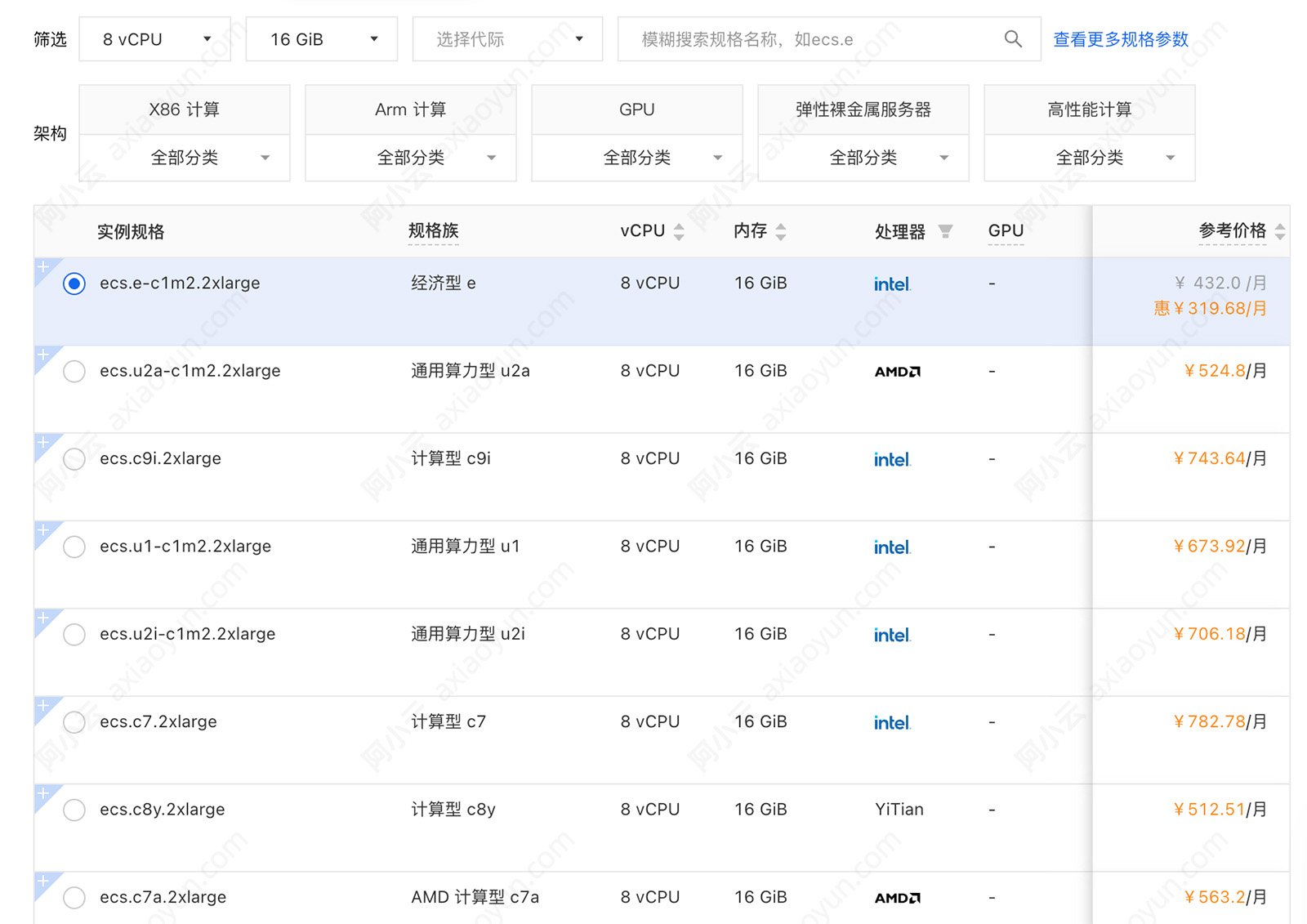The image size is (1307, 924).
Task: Click 实例规格 column header
Action: [x=131, y=232]
